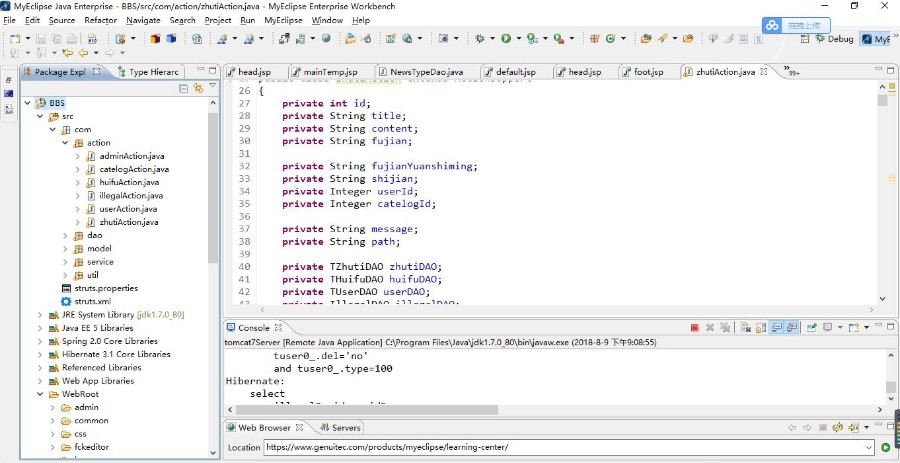The image size is (900, 463).
Task: Open the Refactor menu
Action: pyautogui.click(x=100, y=20)
